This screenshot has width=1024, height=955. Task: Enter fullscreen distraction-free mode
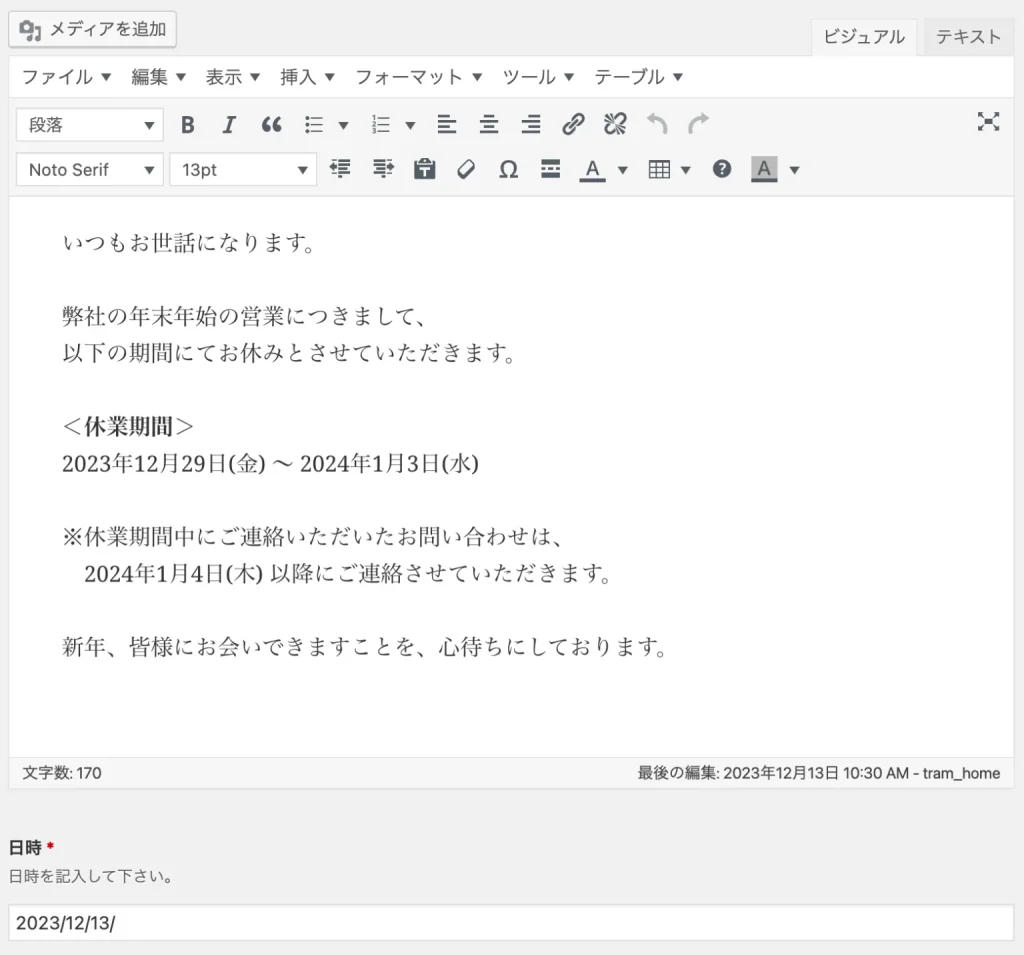point(988,122)
